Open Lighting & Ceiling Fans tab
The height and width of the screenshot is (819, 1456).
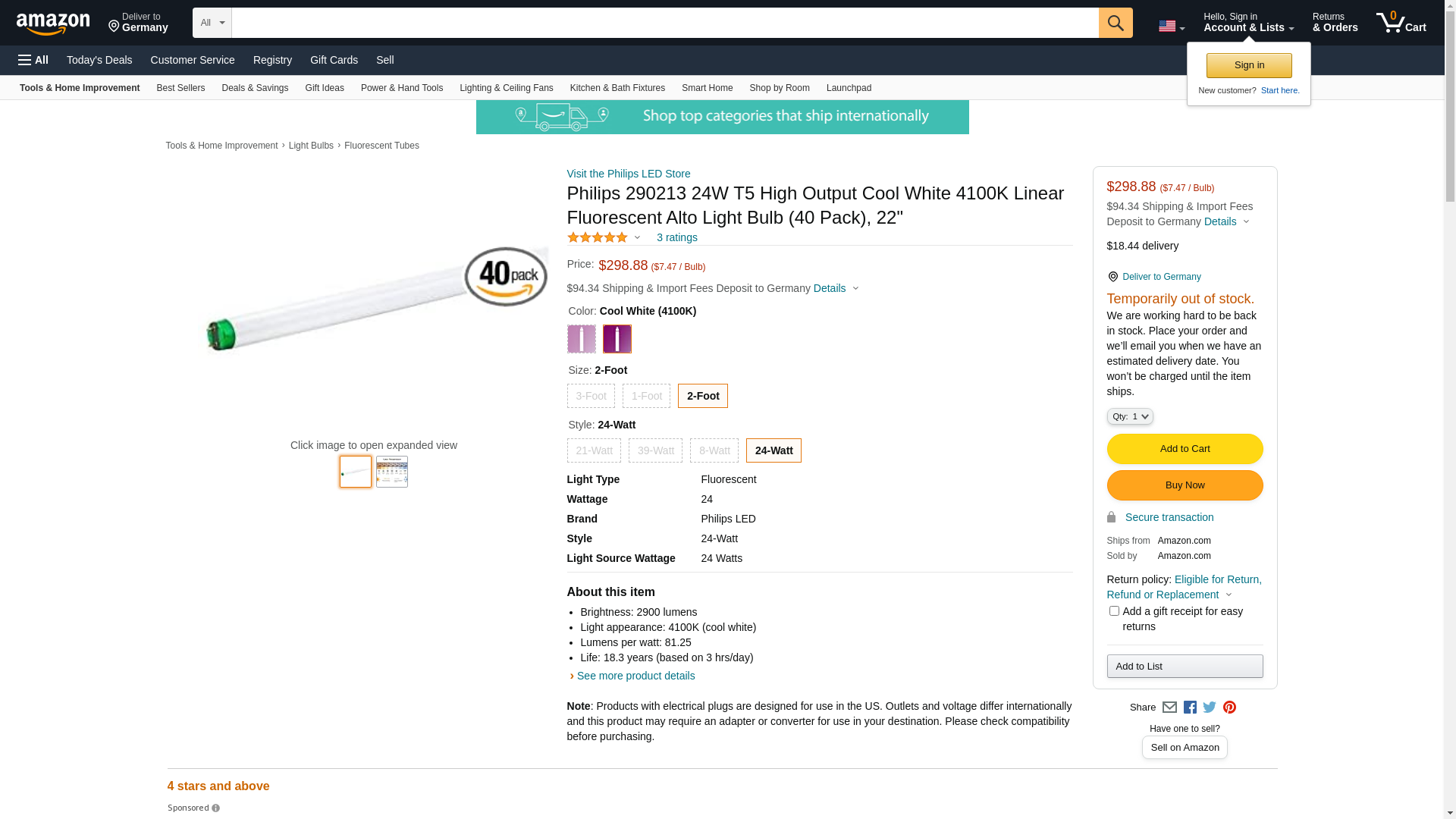click(506, 88)
